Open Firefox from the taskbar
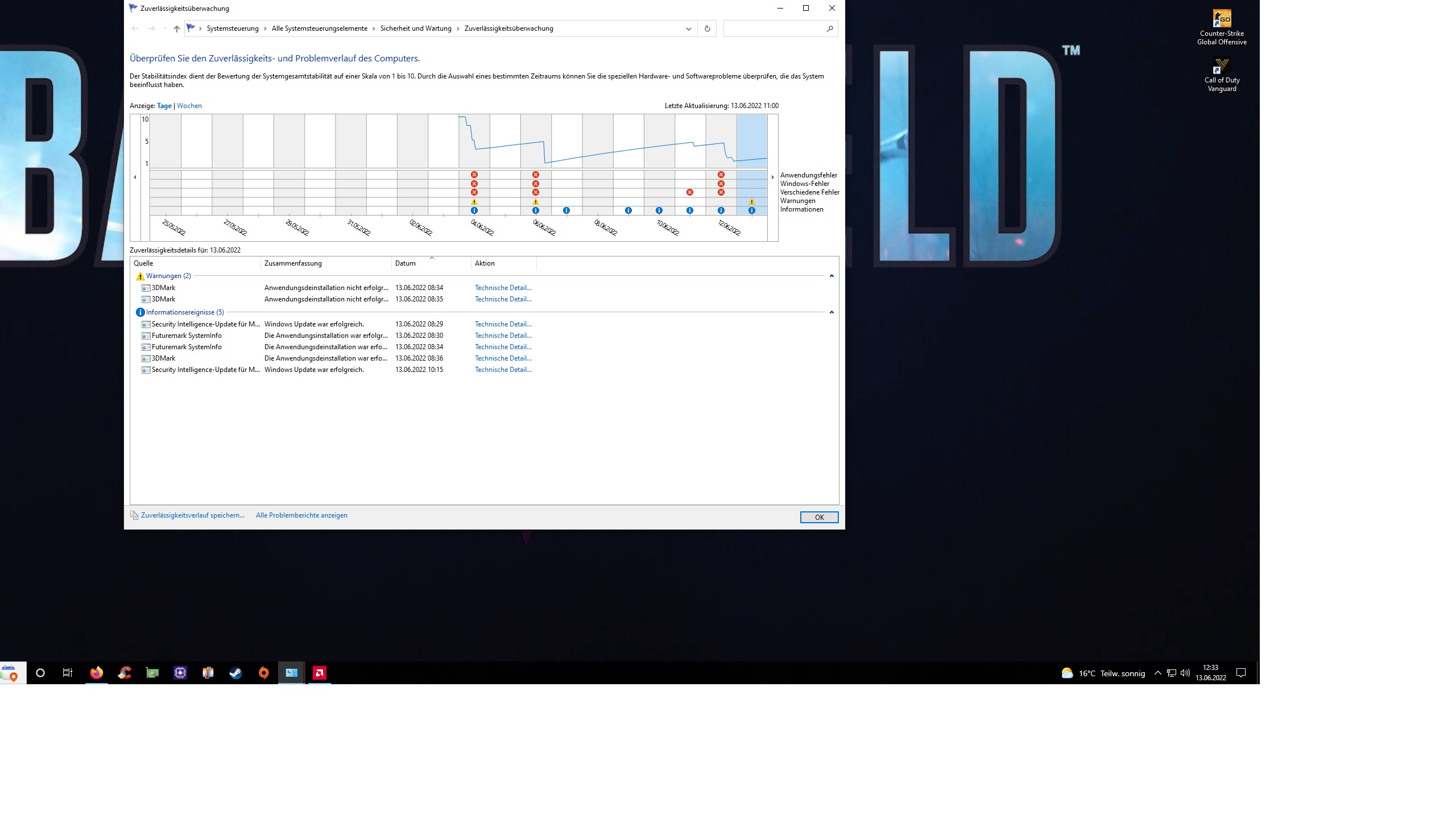The height and width of the screenshot is (819, 1456). click(97, 673)
